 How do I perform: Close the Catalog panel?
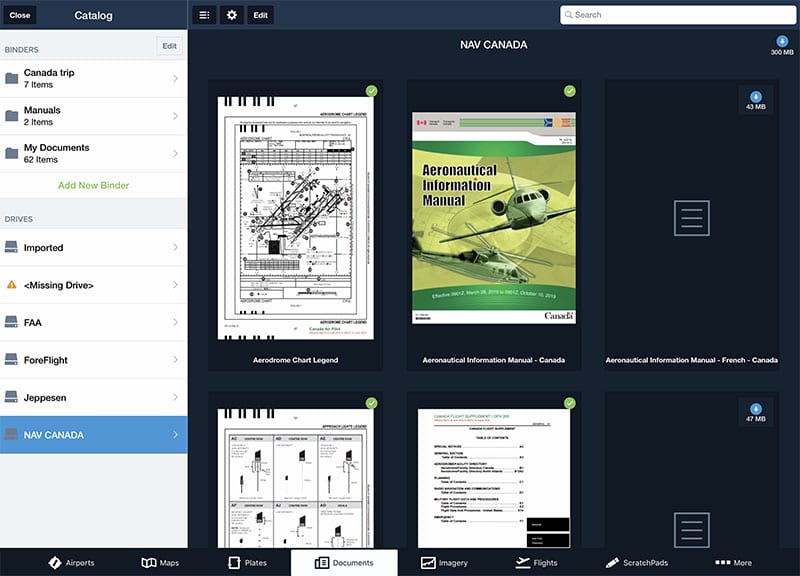click(20, 15)
